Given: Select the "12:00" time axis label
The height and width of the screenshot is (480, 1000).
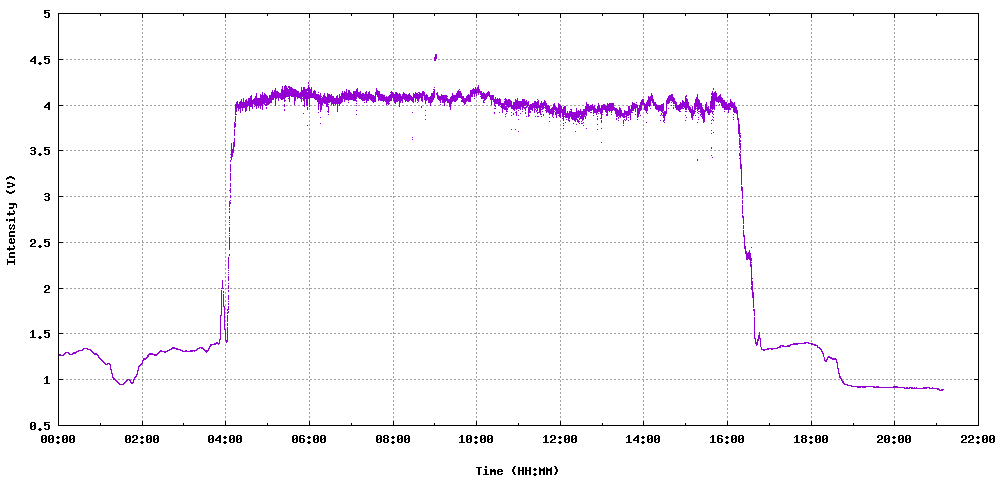Looking at the screenshot, I should [560, 439].
